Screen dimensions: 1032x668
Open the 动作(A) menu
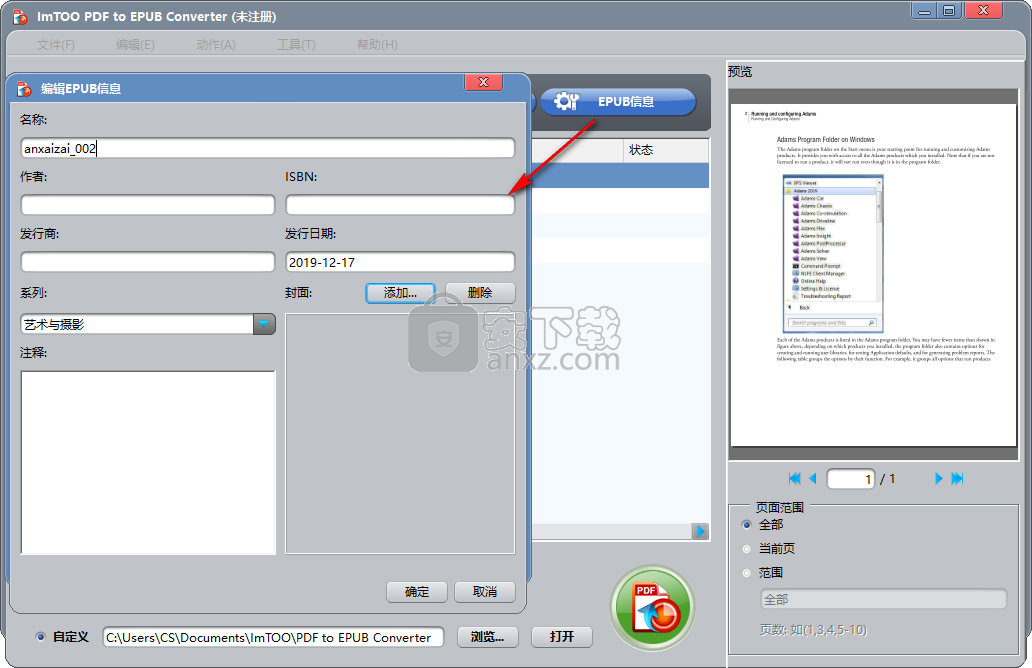pyautogui.click(x=215, y=45)
